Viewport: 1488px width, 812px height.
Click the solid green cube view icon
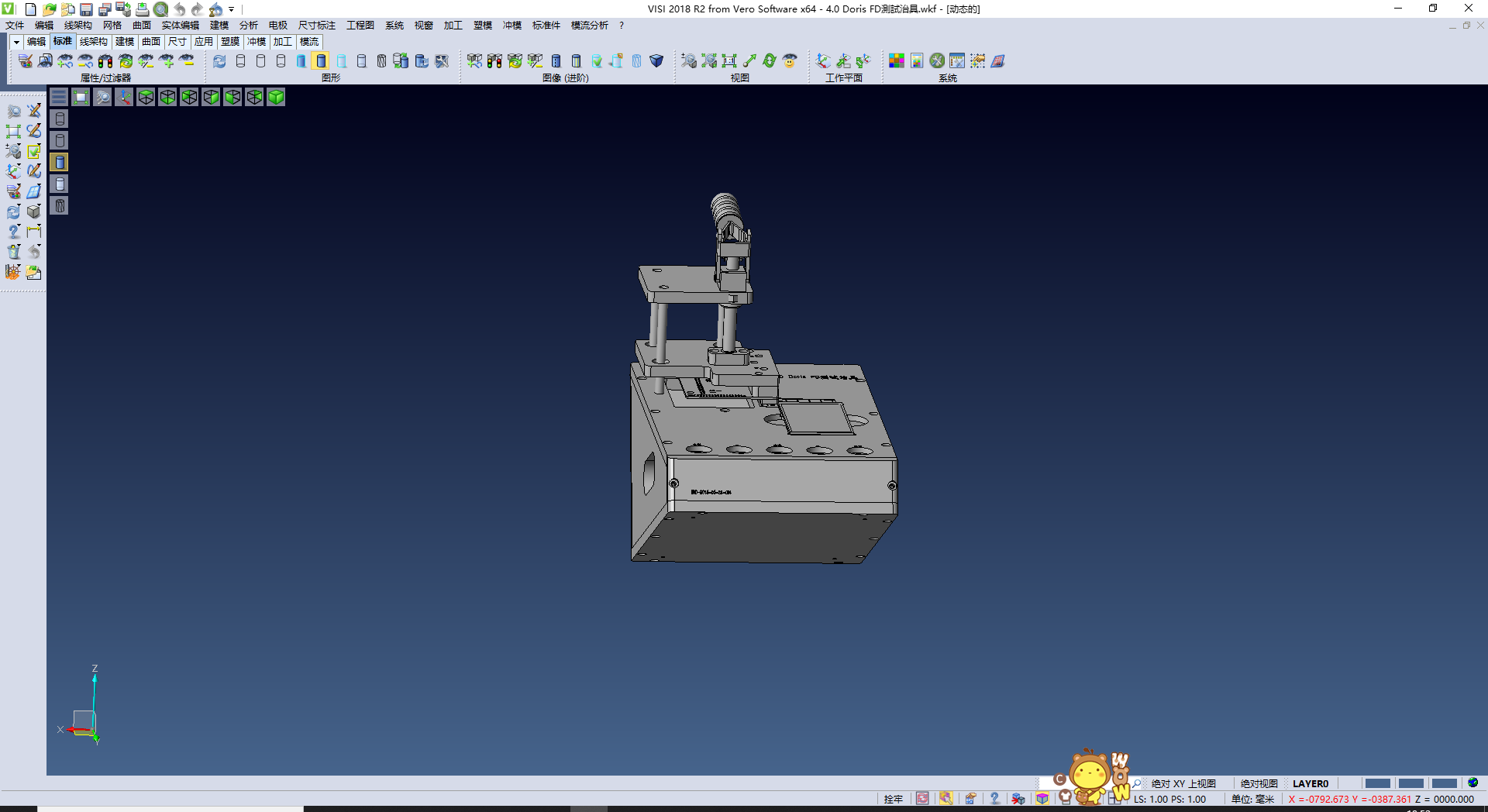click(x=276, y=97)
